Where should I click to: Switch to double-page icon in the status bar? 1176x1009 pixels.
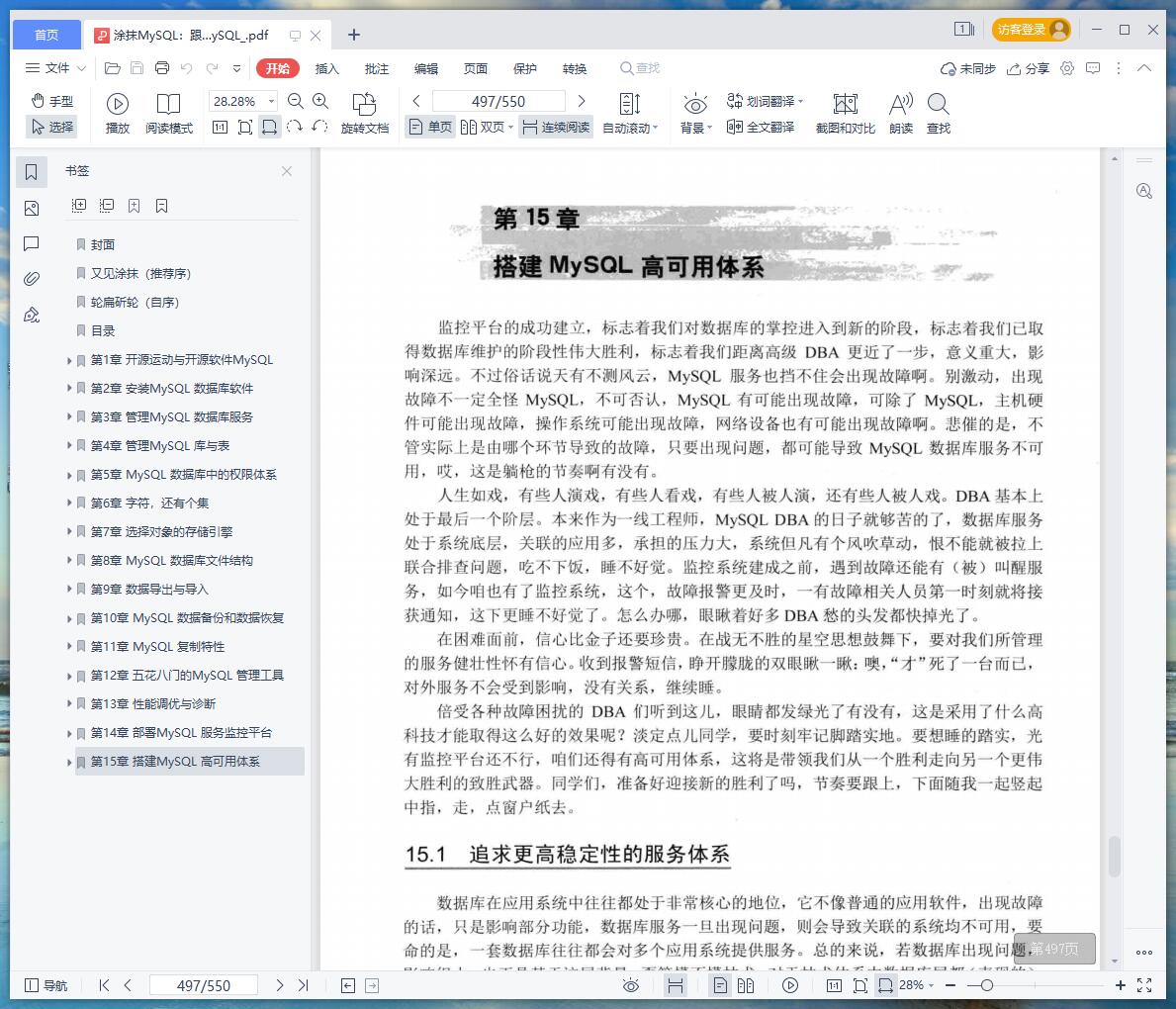(746, 985)
